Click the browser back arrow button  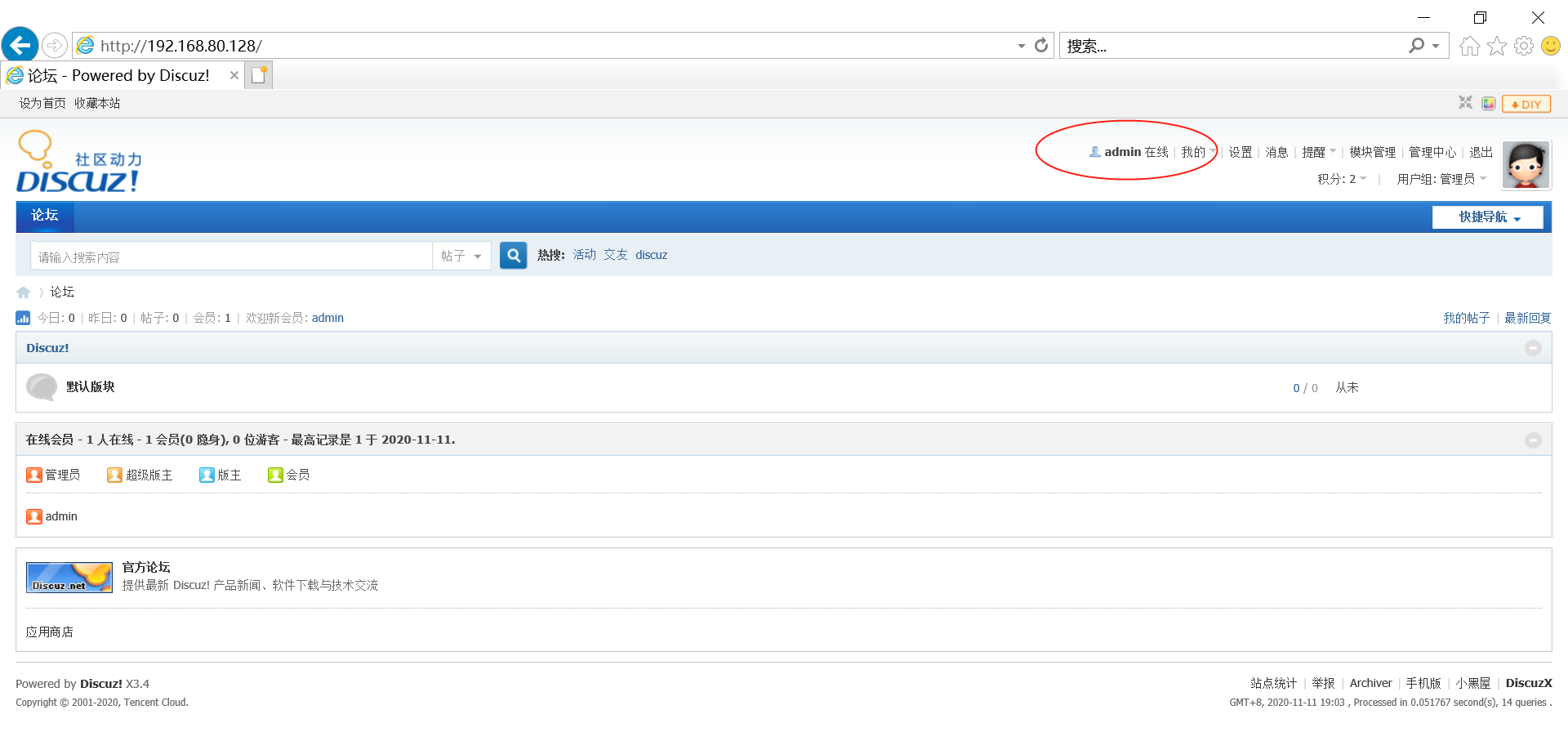point(20,45)
